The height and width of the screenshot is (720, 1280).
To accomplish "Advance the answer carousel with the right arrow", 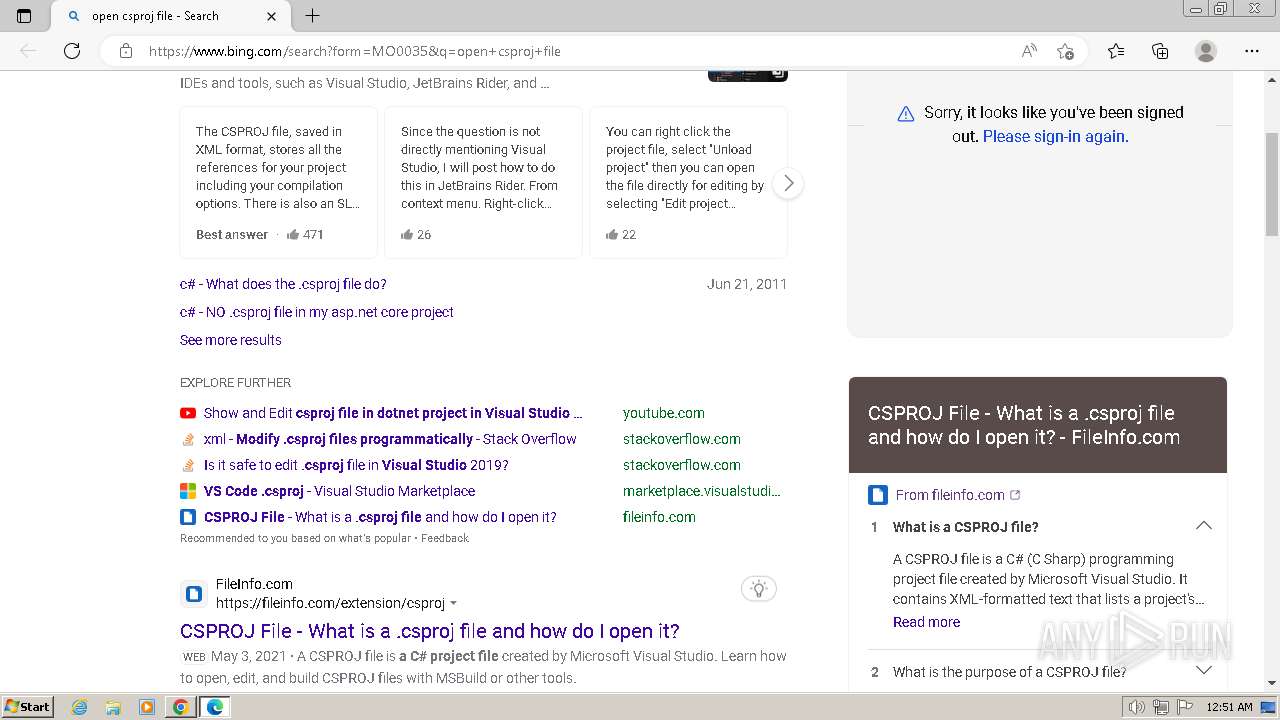I will (x=788, y=183).
